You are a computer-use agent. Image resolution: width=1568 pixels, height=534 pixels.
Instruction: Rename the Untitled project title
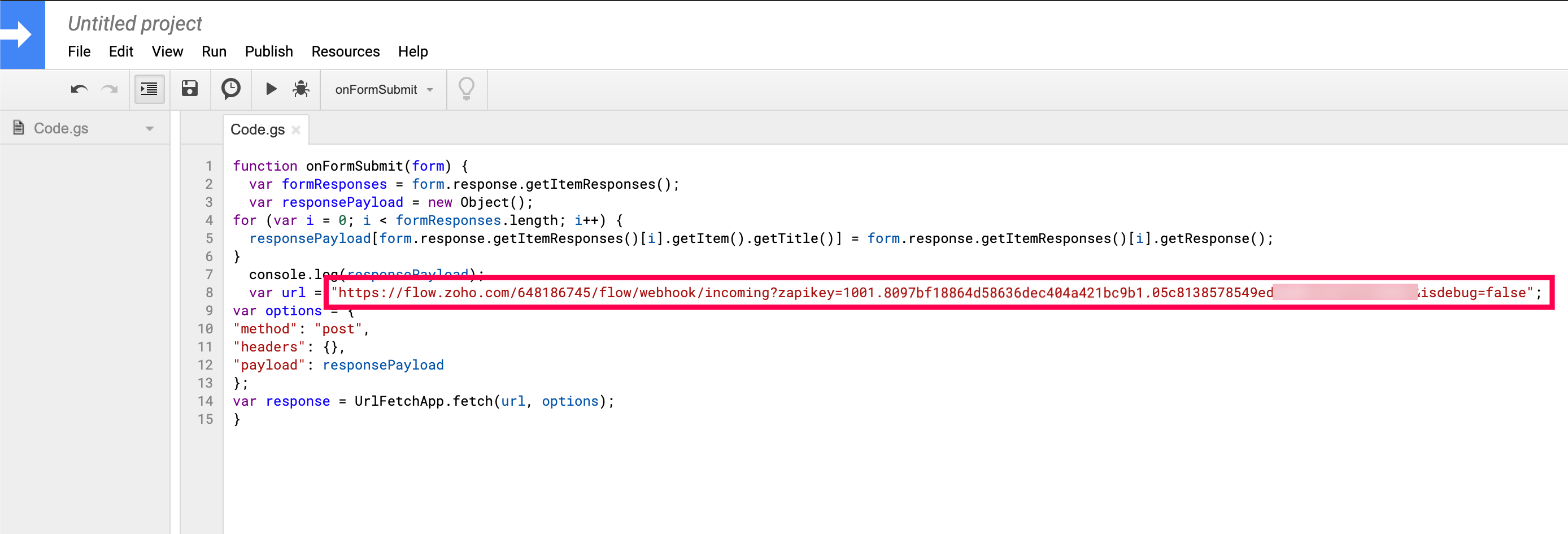134,24
